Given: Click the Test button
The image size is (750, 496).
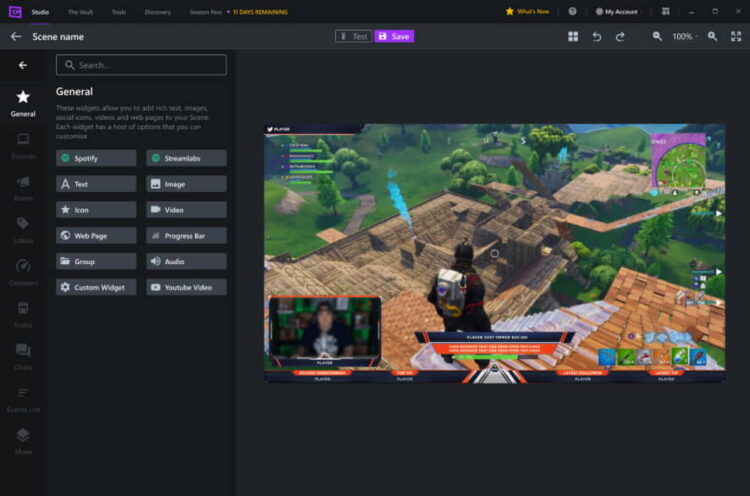Looking at the screenshot, I should coord(353,36).
